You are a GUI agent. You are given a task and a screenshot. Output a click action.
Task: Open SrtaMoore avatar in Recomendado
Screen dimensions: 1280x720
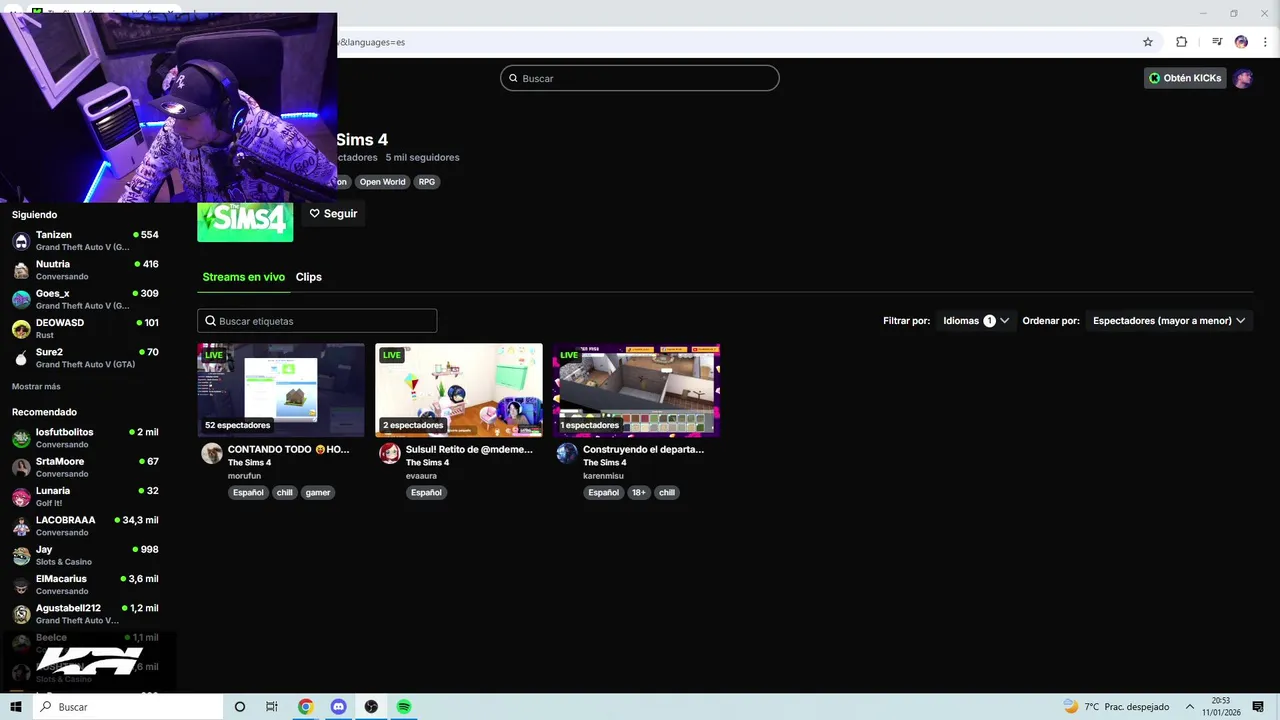click(21, 467)
